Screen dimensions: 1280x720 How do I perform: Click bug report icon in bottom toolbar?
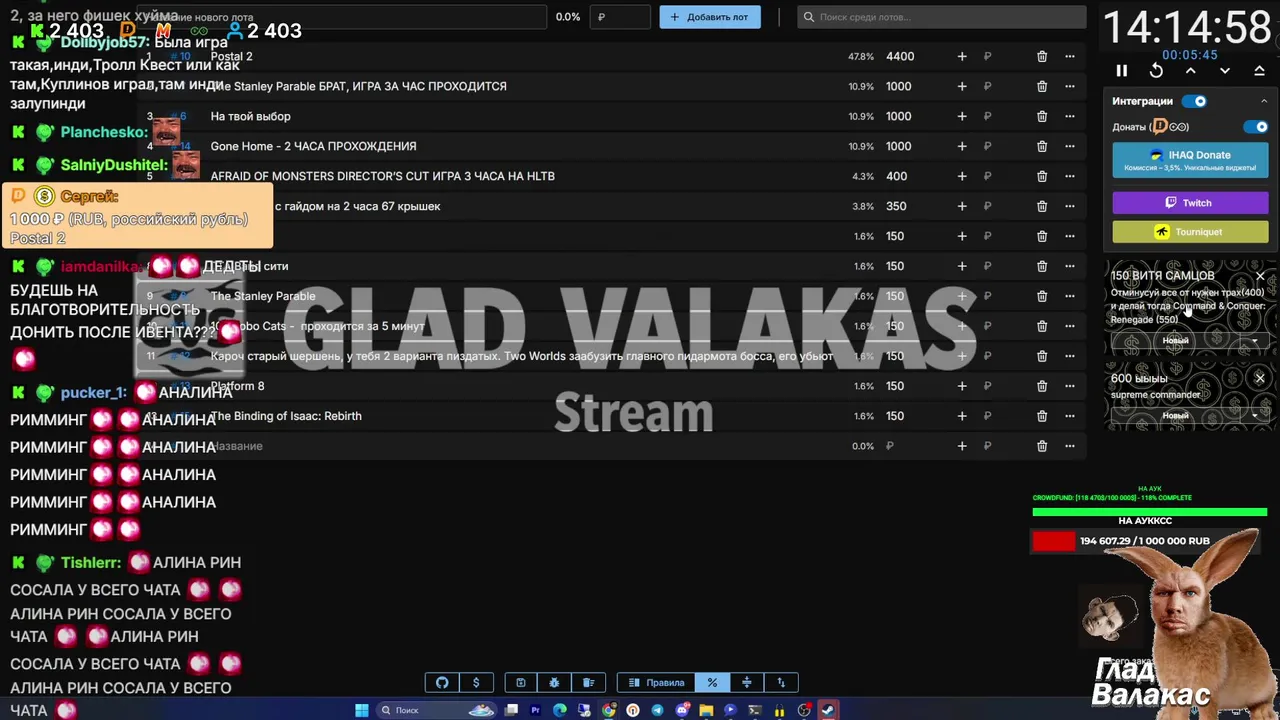[554, 683]
